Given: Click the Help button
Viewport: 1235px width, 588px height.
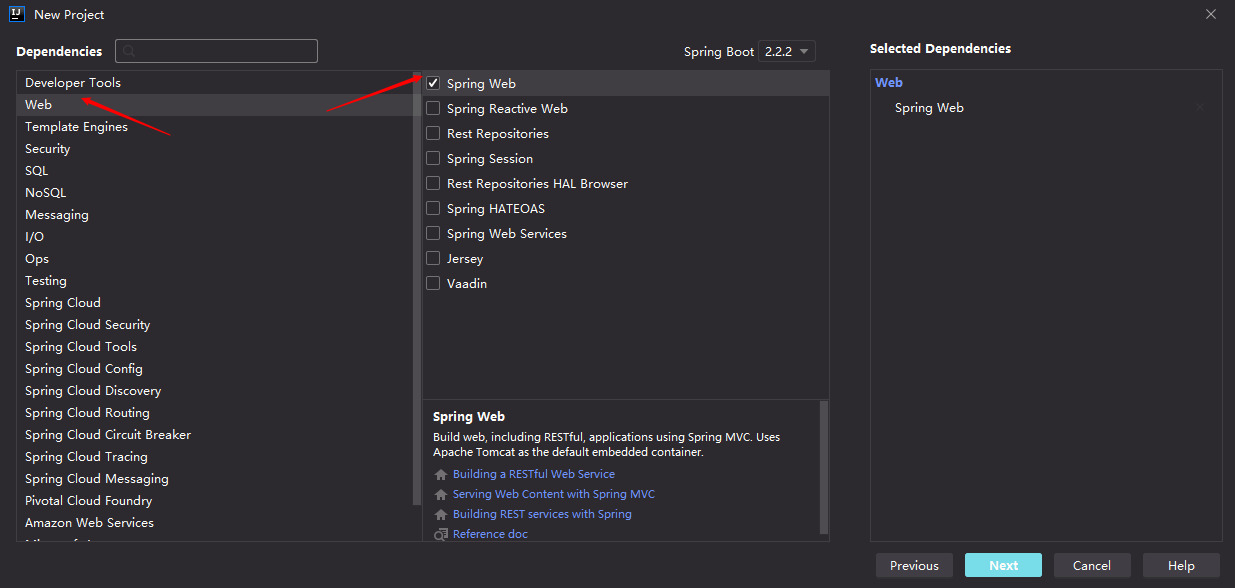Looking at the screenshot, I should [1181, 565].
